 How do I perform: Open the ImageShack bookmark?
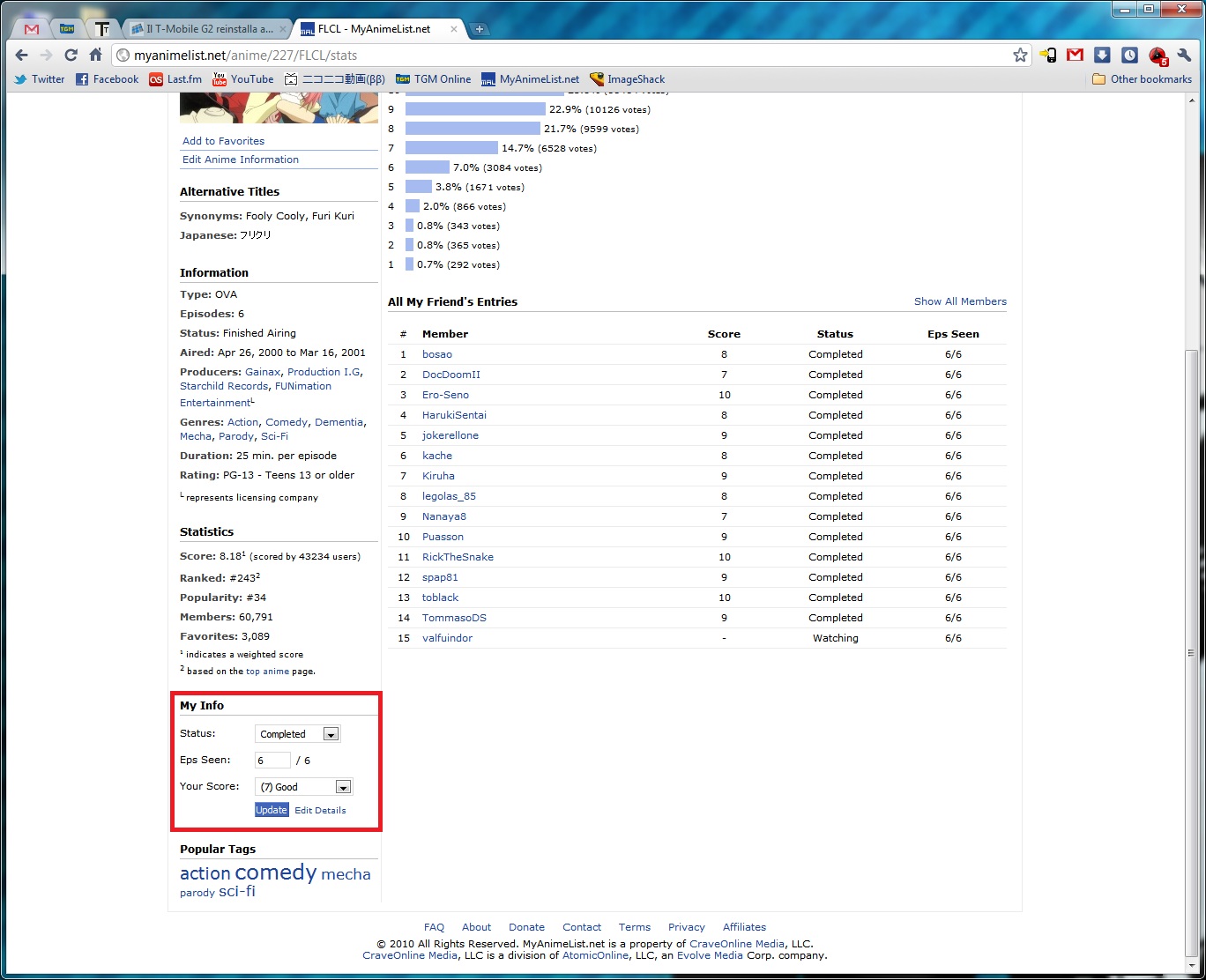tap(628, 79)
